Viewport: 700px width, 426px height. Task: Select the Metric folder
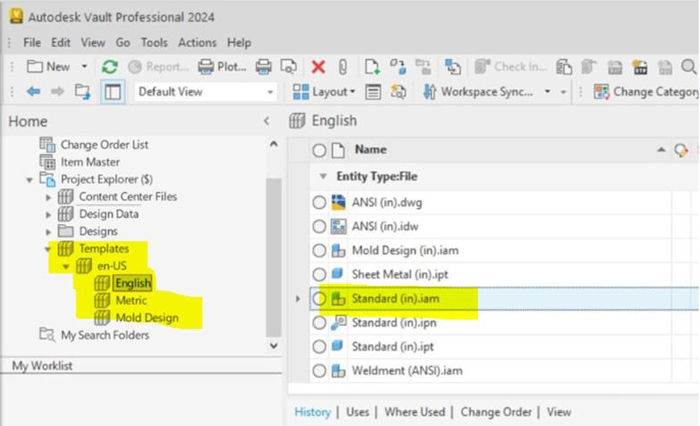coord(131,301)
